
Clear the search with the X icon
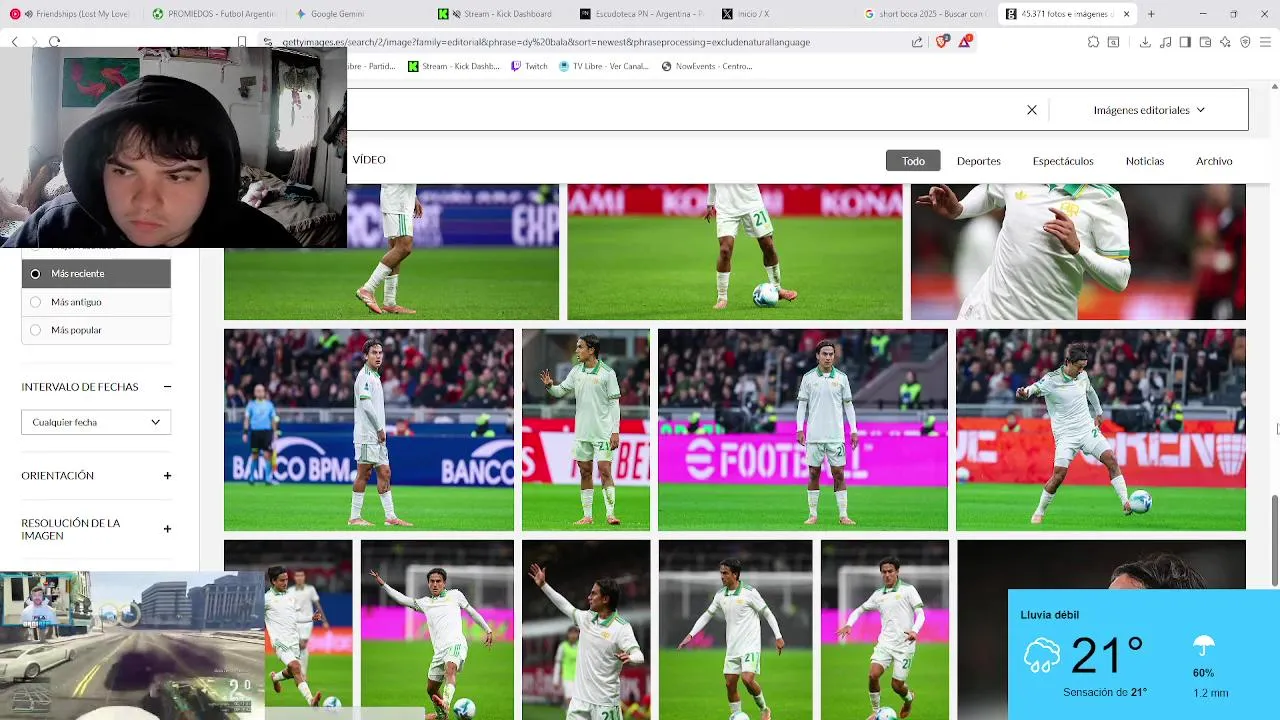(1032, 110)
